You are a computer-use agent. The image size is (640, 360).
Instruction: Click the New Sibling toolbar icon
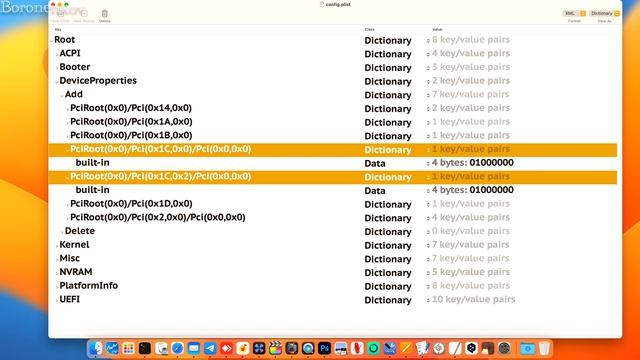point(84,13)
